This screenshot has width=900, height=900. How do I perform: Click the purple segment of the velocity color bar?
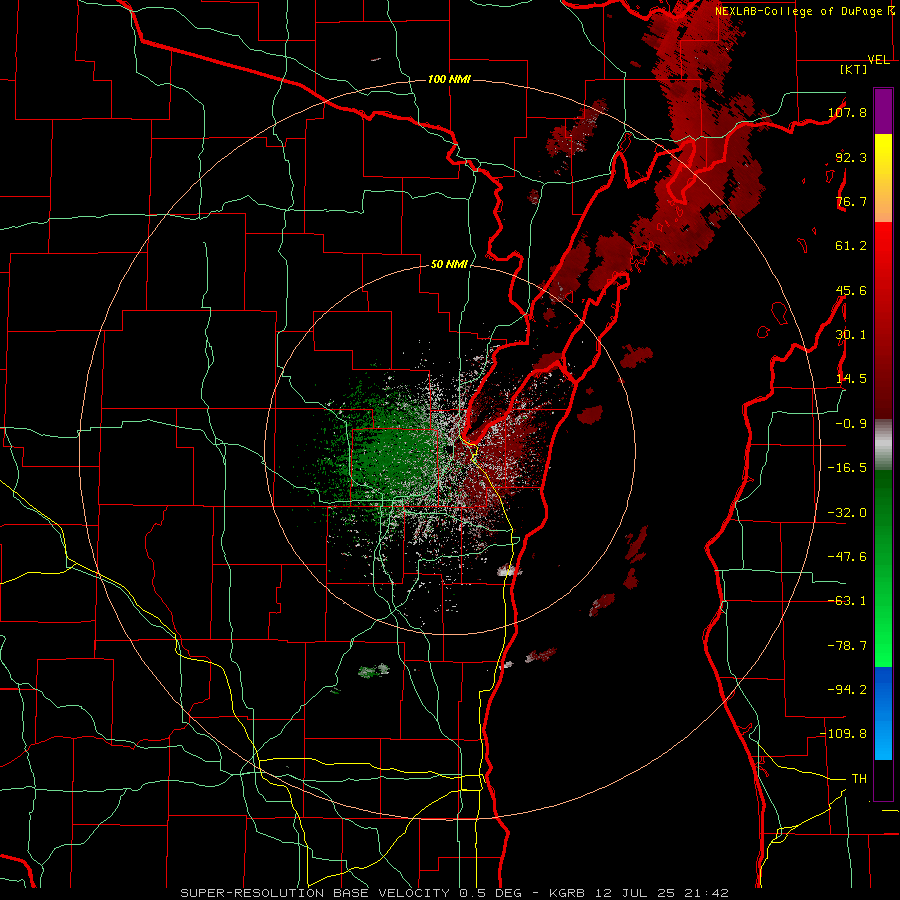point(883,111)
